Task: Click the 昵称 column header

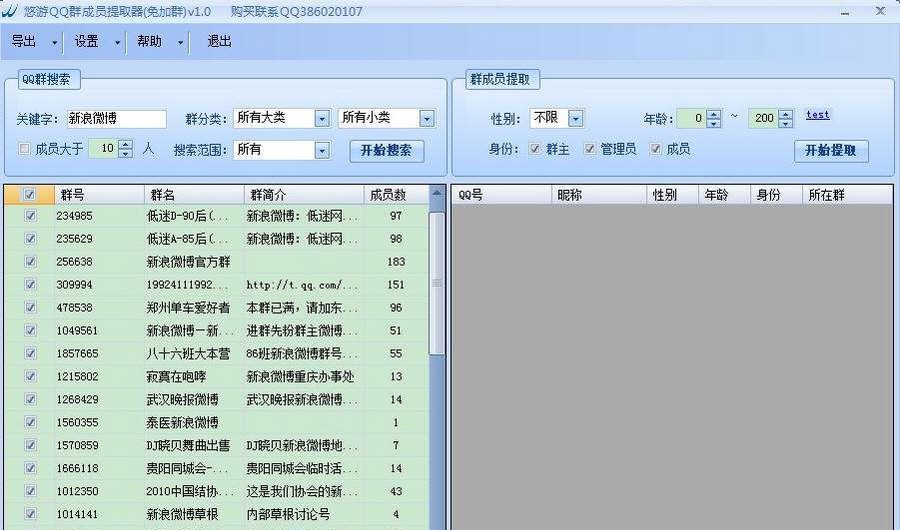Action: click(x=599, y=195)
